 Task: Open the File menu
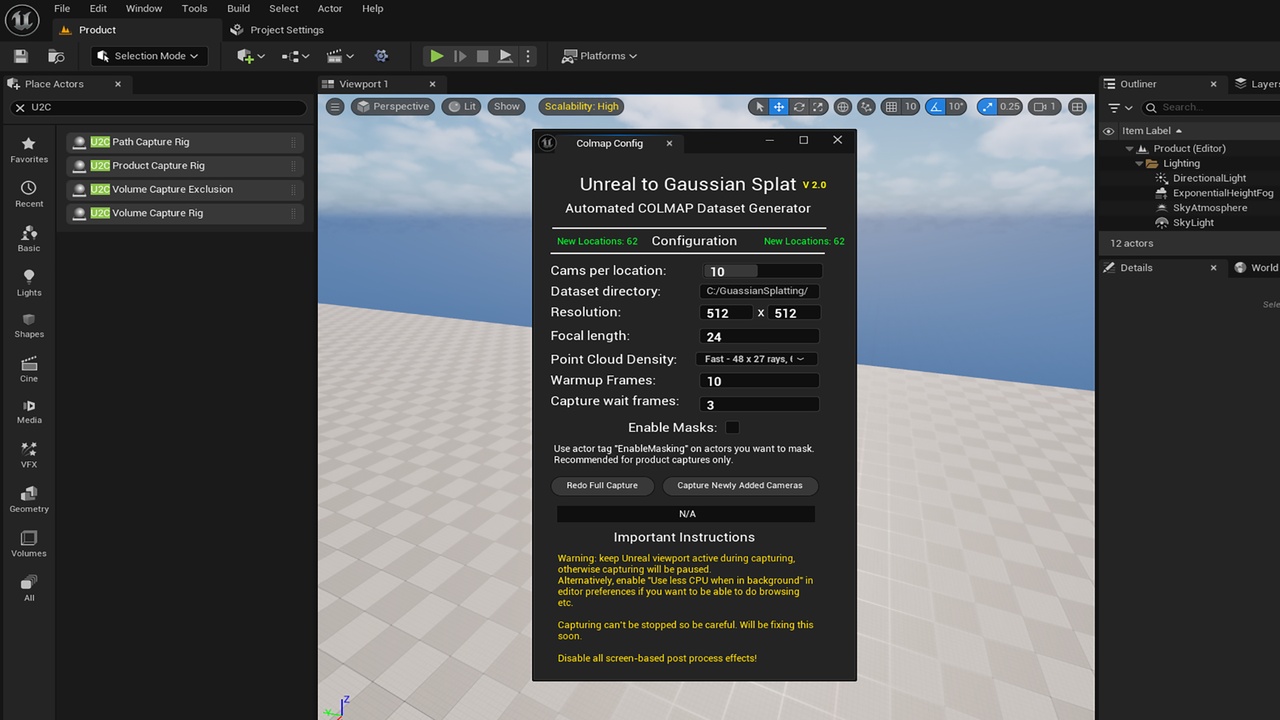[x=62, y=8]
